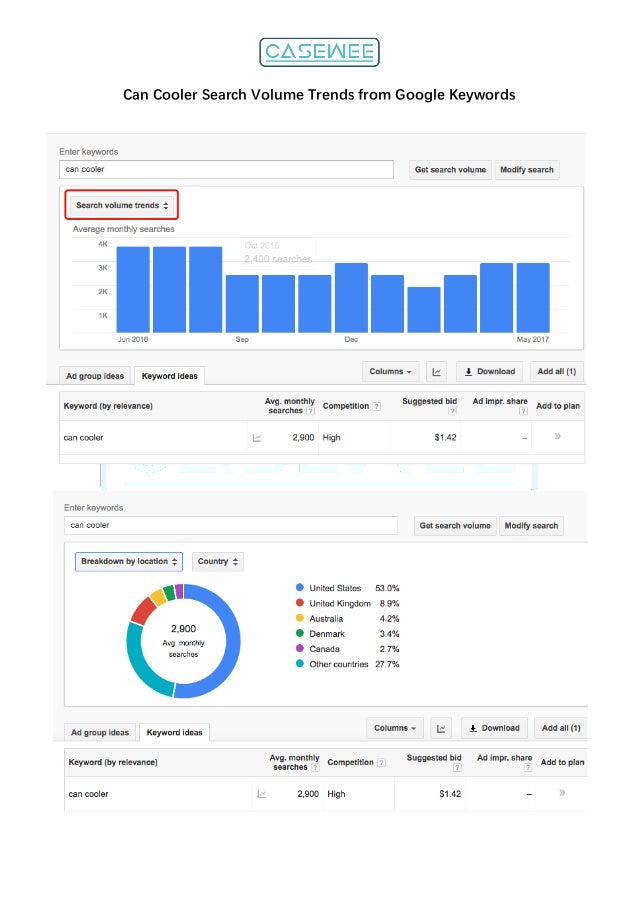Click the Canada purple legend dot

pyautogui.click(x=299, y=648)
